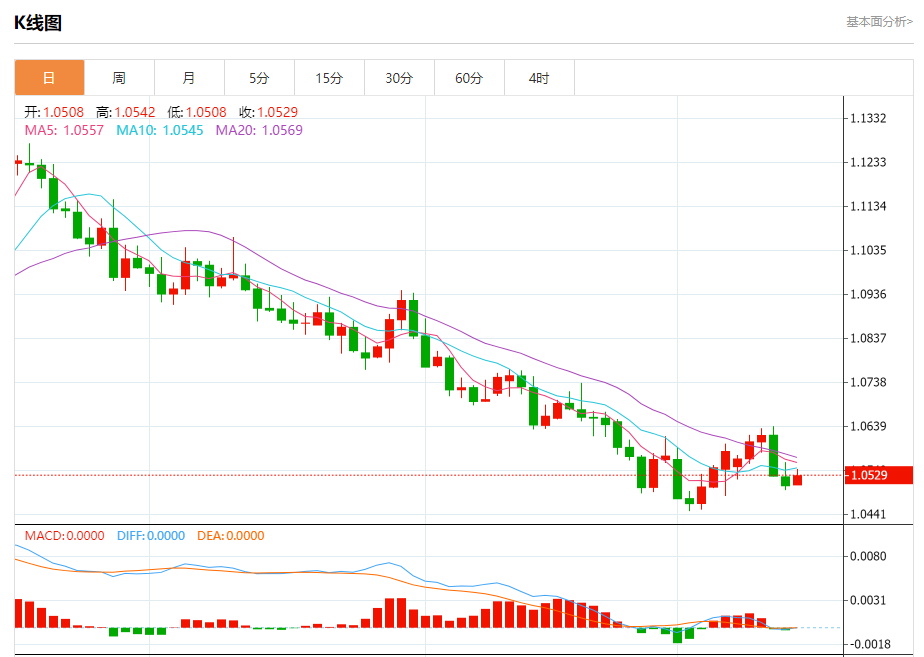
Task: Click the DEA:0.0000 label
Action: (230, 536)
